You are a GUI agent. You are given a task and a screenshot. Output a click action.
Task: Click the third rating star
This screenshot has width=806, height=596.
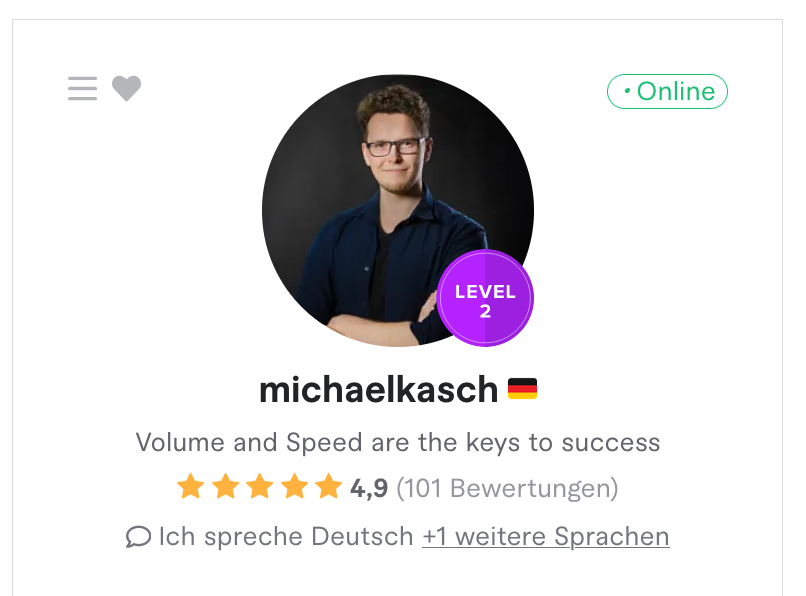pos(260,486)
